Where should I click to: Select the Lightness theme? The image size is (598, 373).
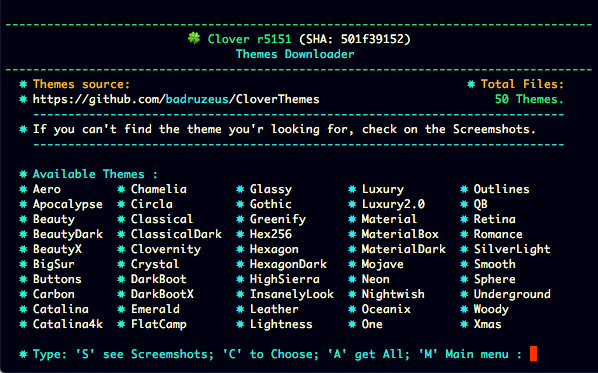(x=281, y=325)
